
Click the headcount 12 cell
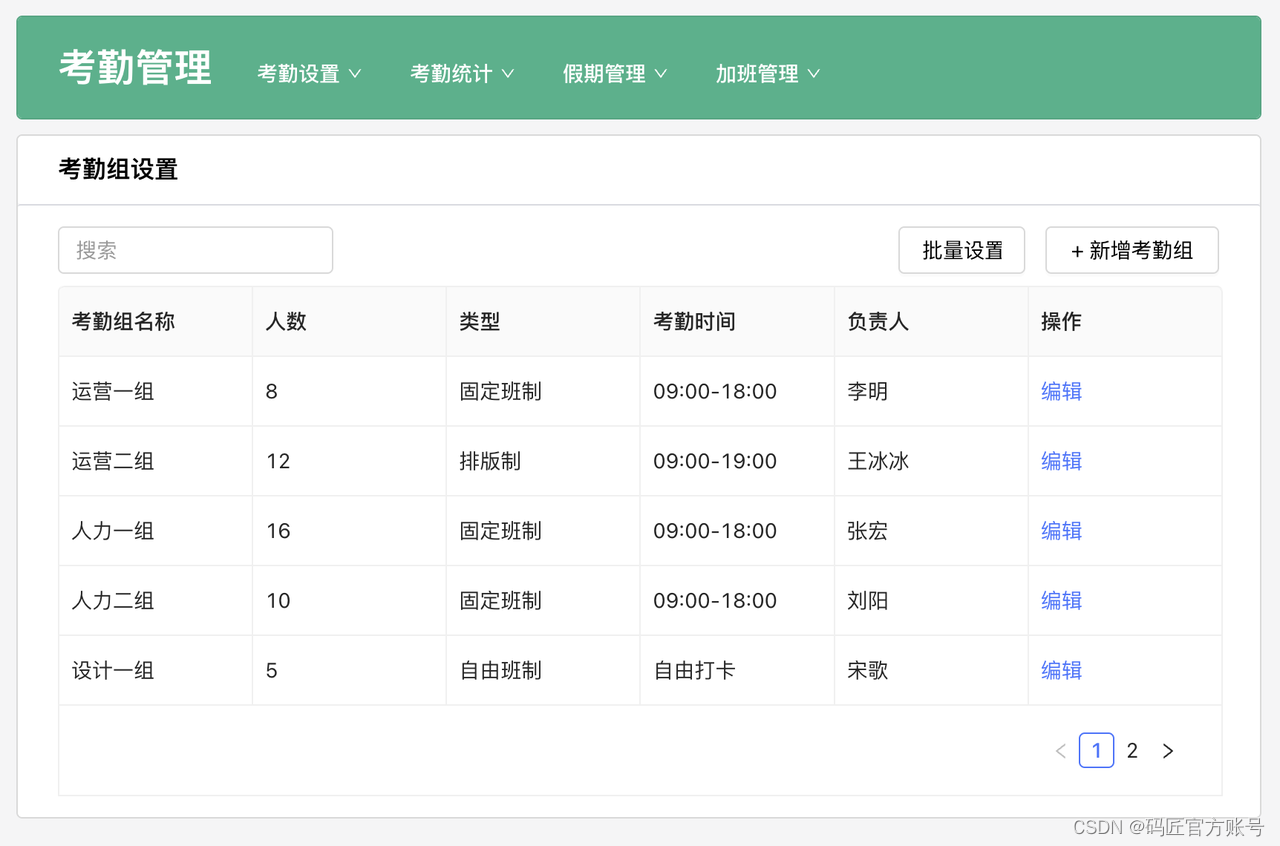pyautogui.click(x=349, y=461)
